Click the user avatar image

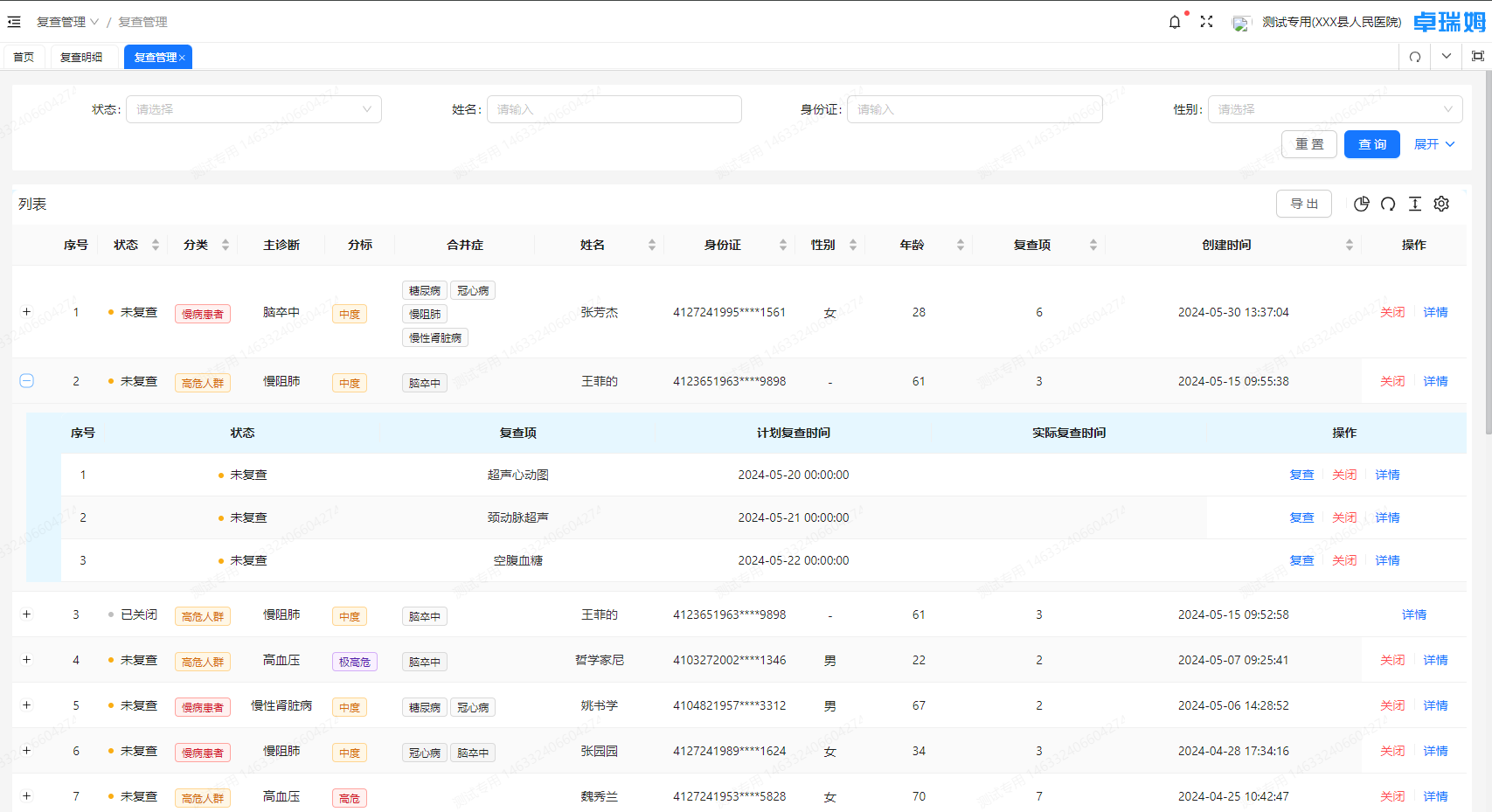[1240, 24]
